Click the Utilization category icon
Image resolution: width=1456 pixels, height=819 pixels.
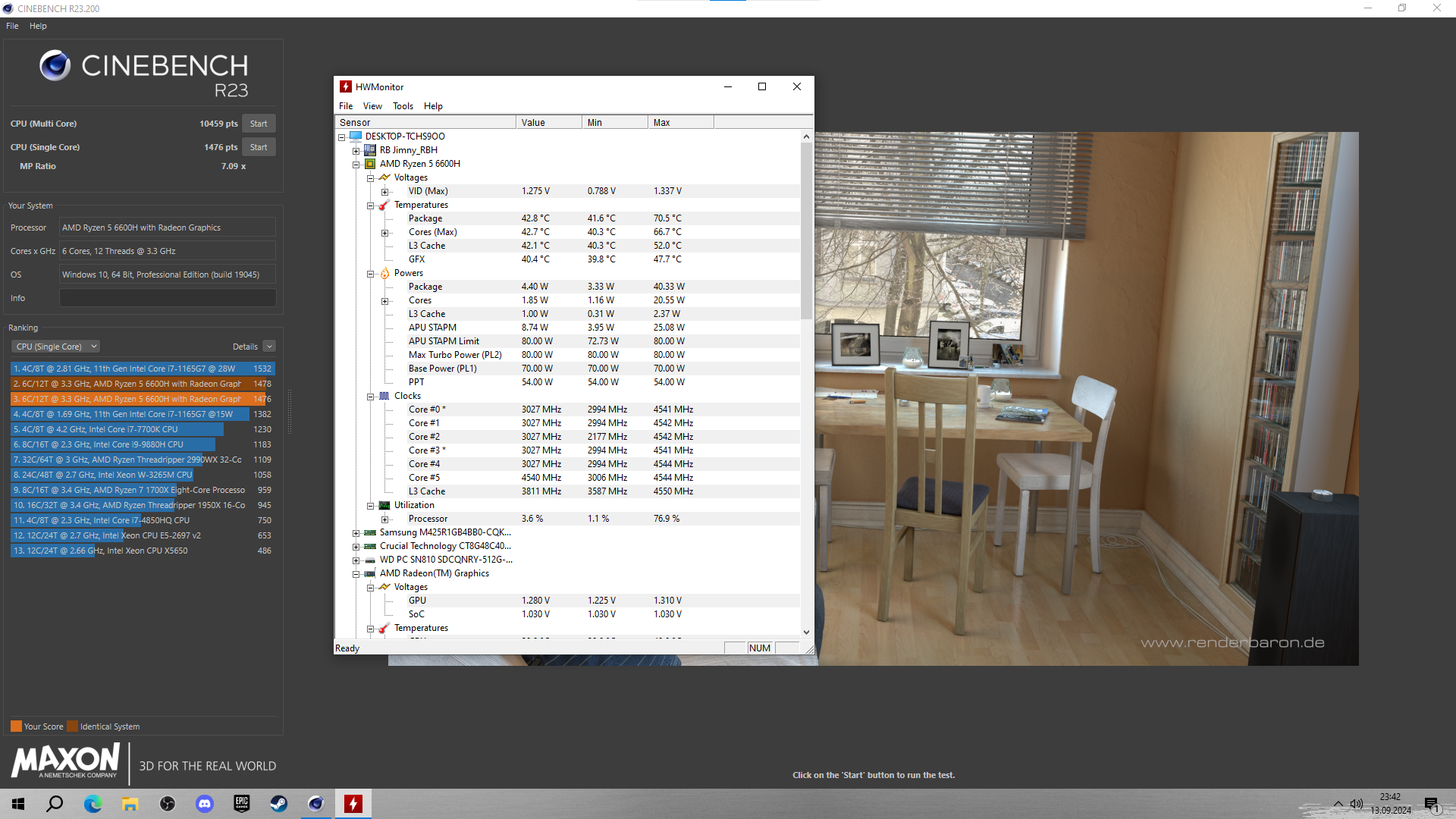(x=384, y=505)
